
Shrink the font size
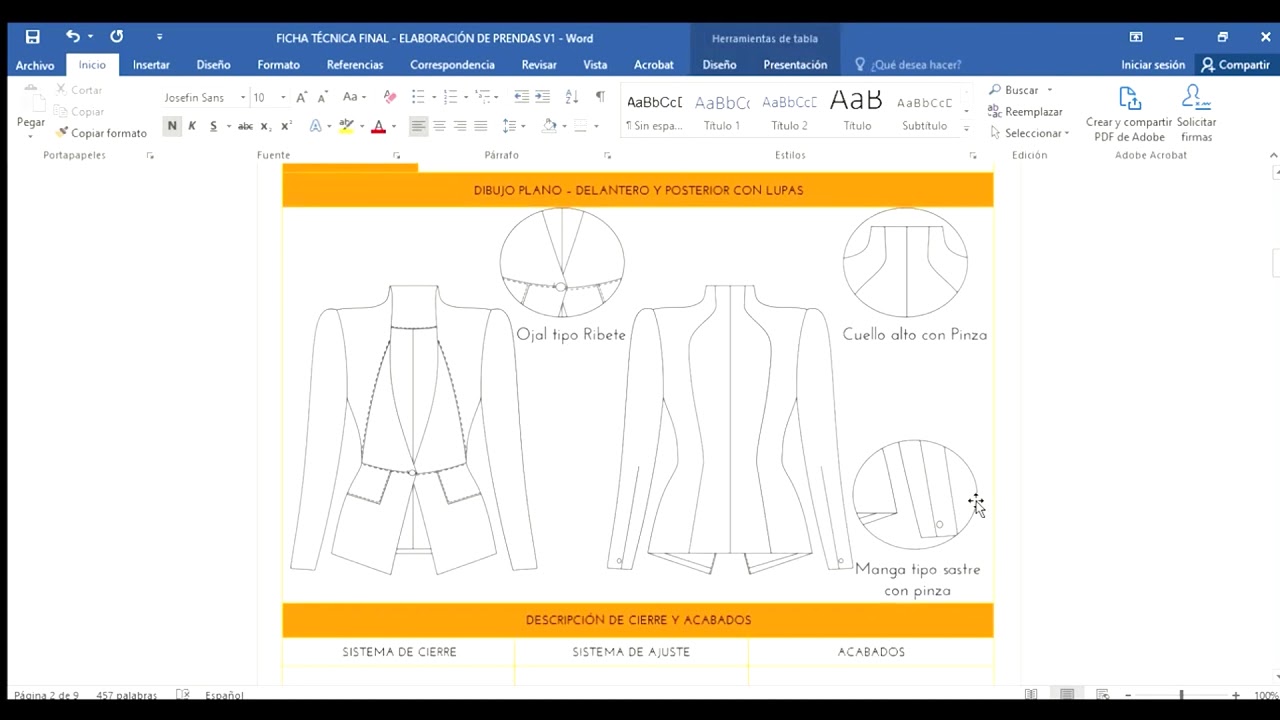click(322, 97)
